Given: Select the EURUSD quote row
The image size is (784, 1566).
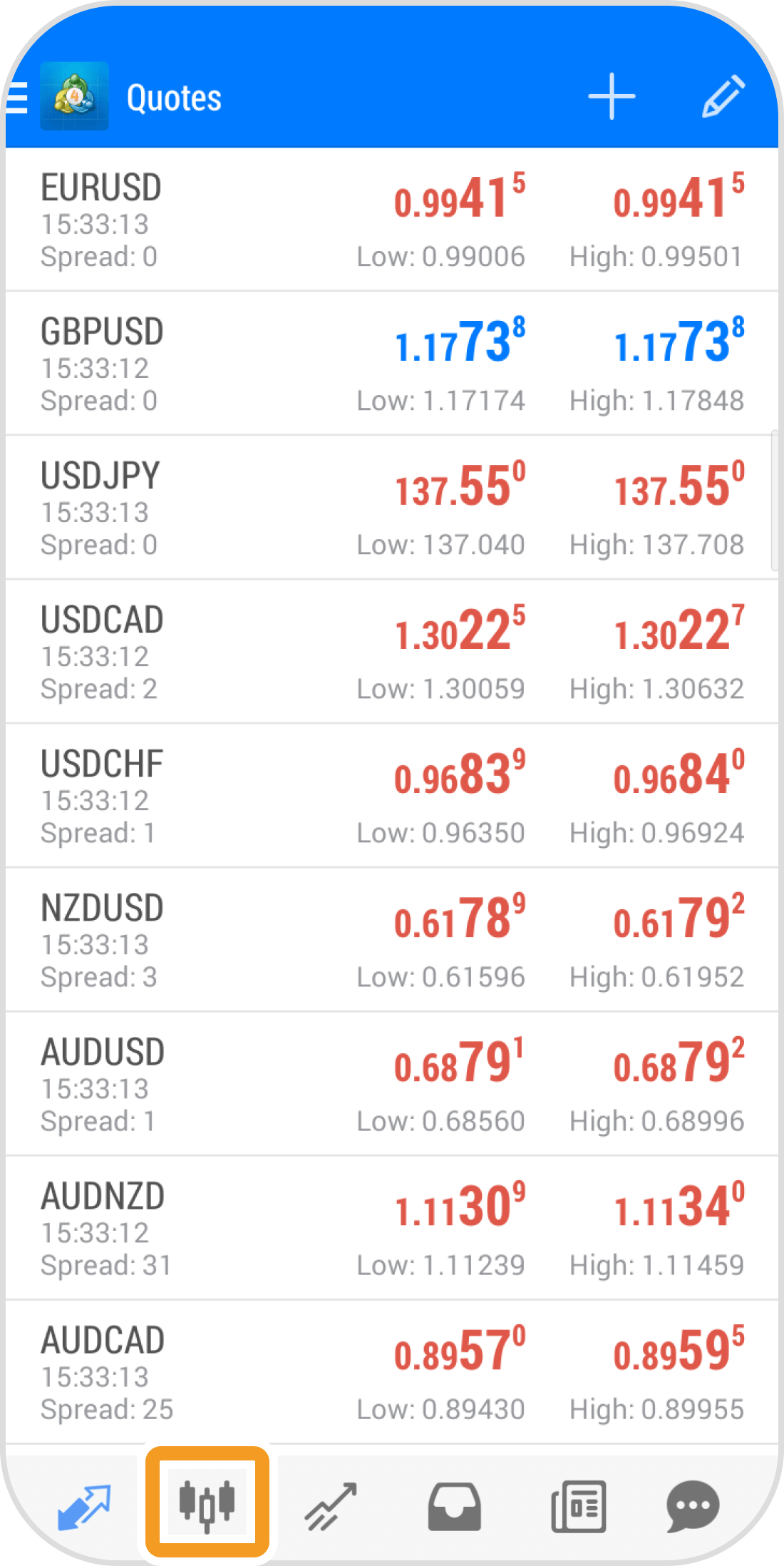Looking at the screenshot, I should click(x=214, y=220).
